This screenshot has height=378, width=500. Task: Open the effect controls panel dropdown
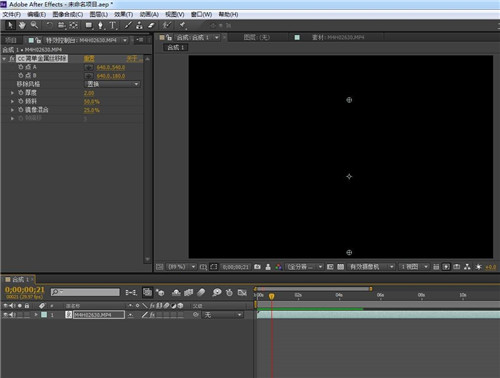(125, 40)
